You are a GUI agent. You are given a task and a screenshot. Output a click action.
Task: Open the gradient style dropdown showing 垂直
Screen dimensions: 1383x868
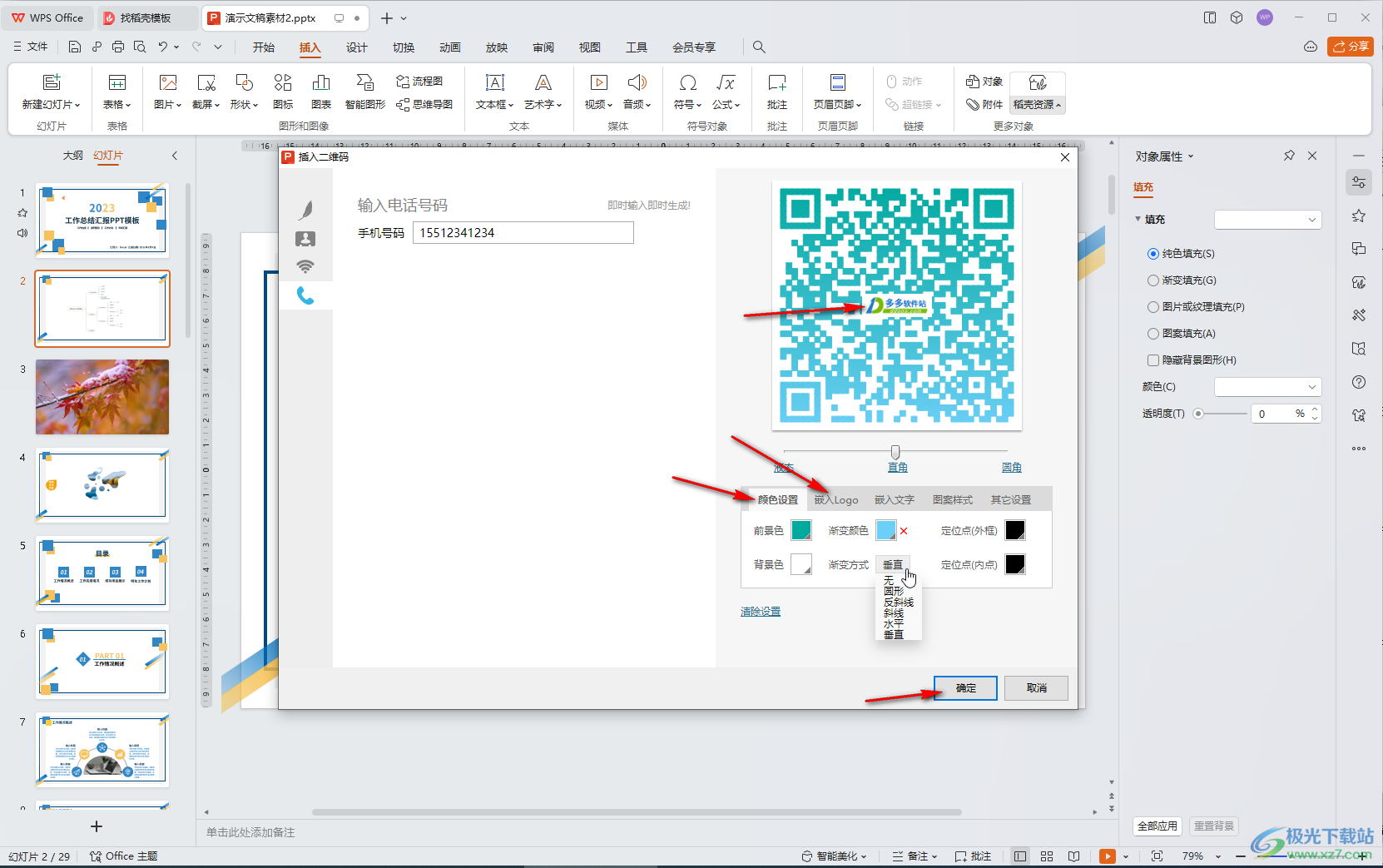pos(893,565)
